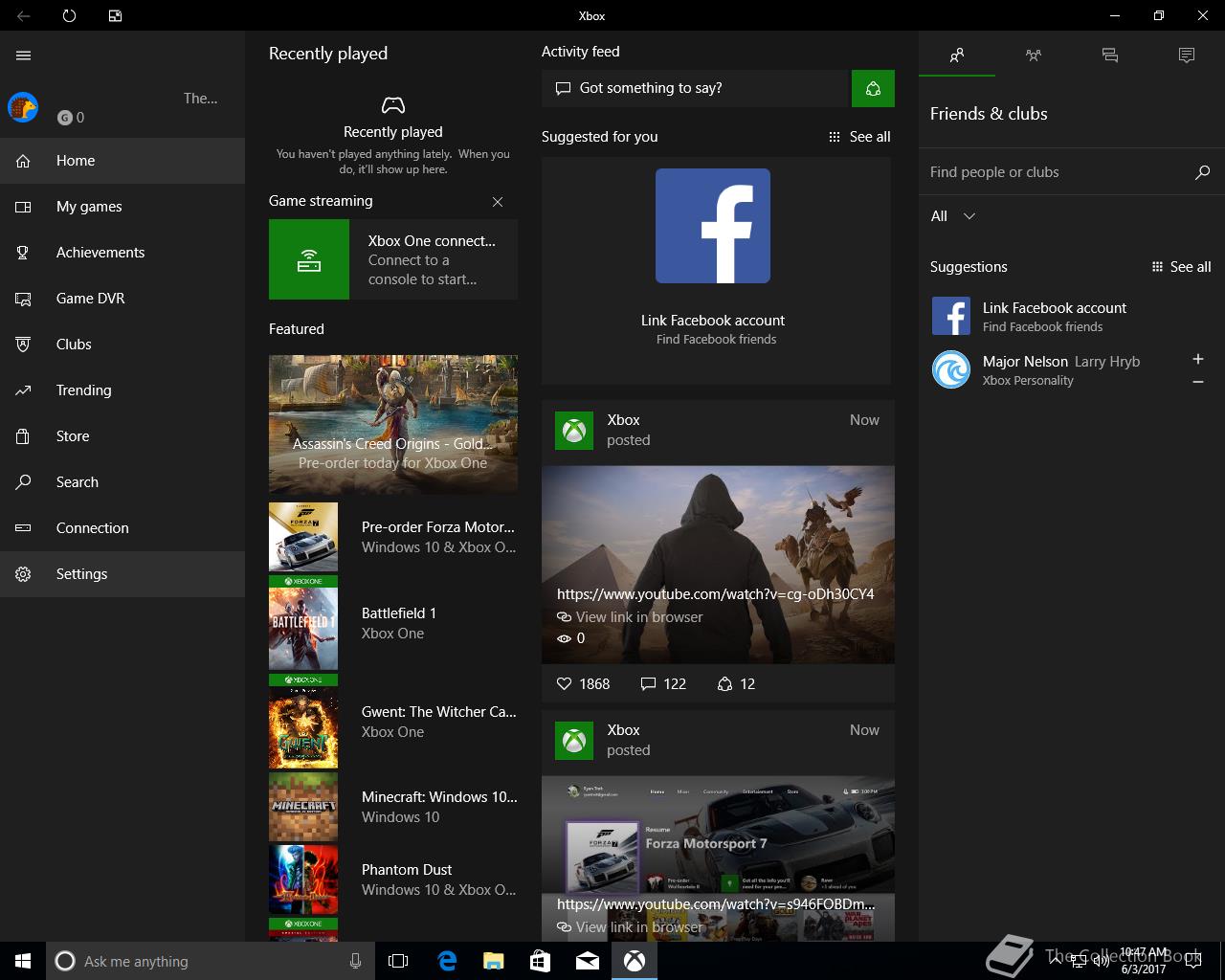Click the Cortana microphone icon
Screen dimensions: 1225x980
pyautogui.click(x=355, y=961)
